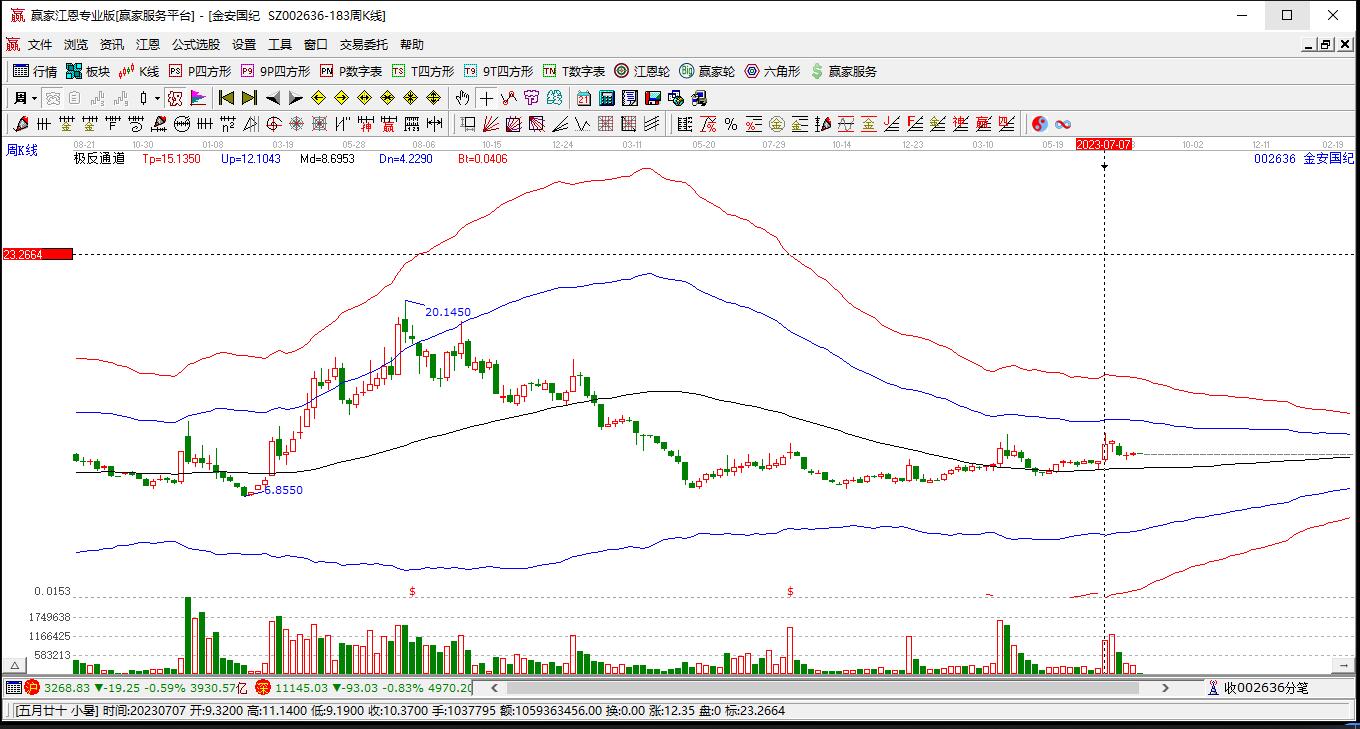Image resolution: width=1360 pixels, height=729 pixels.
Task: Open the 六角形 hexagon tool
Action: tap(772, 71)
